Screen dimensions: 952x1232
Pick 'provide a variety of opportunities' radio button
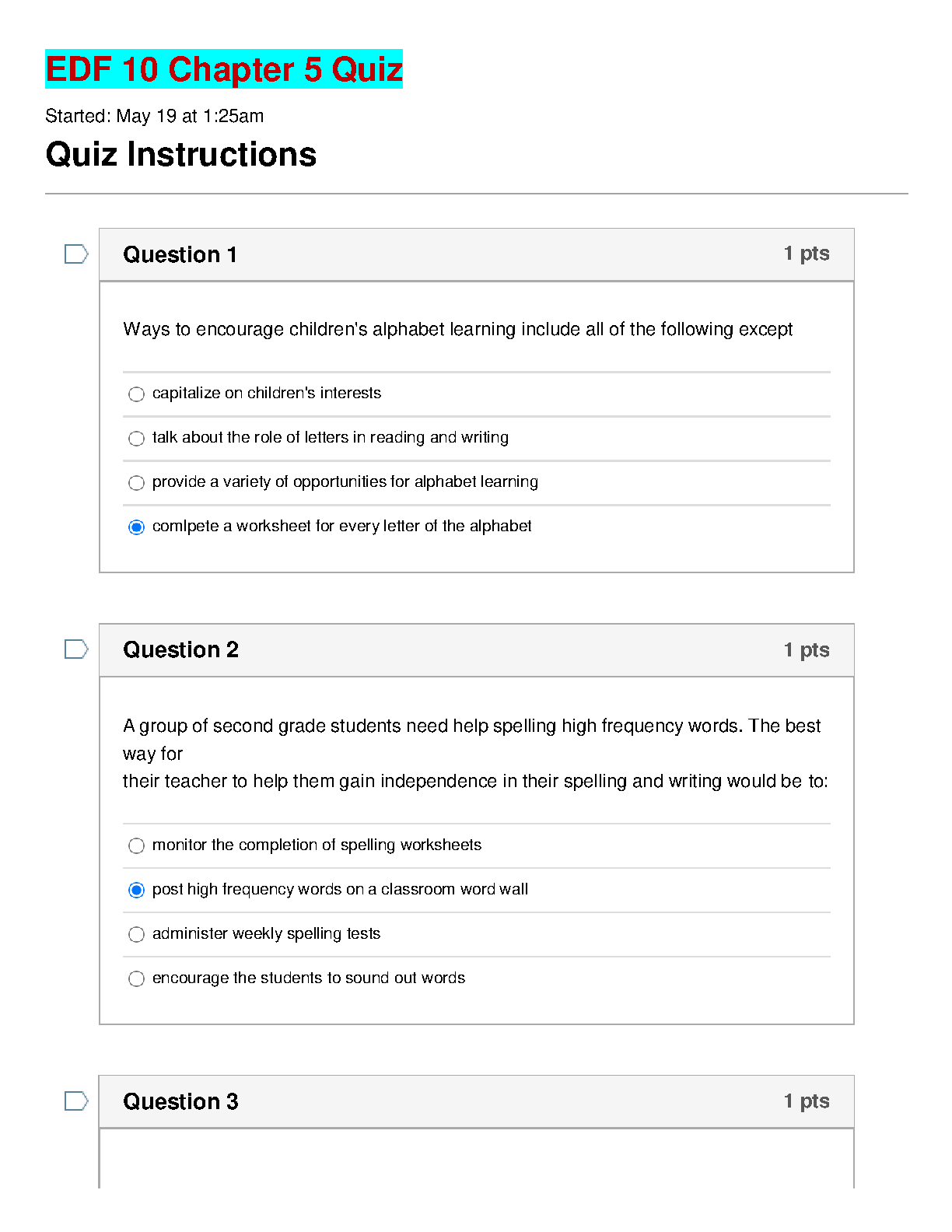point(136,483)
